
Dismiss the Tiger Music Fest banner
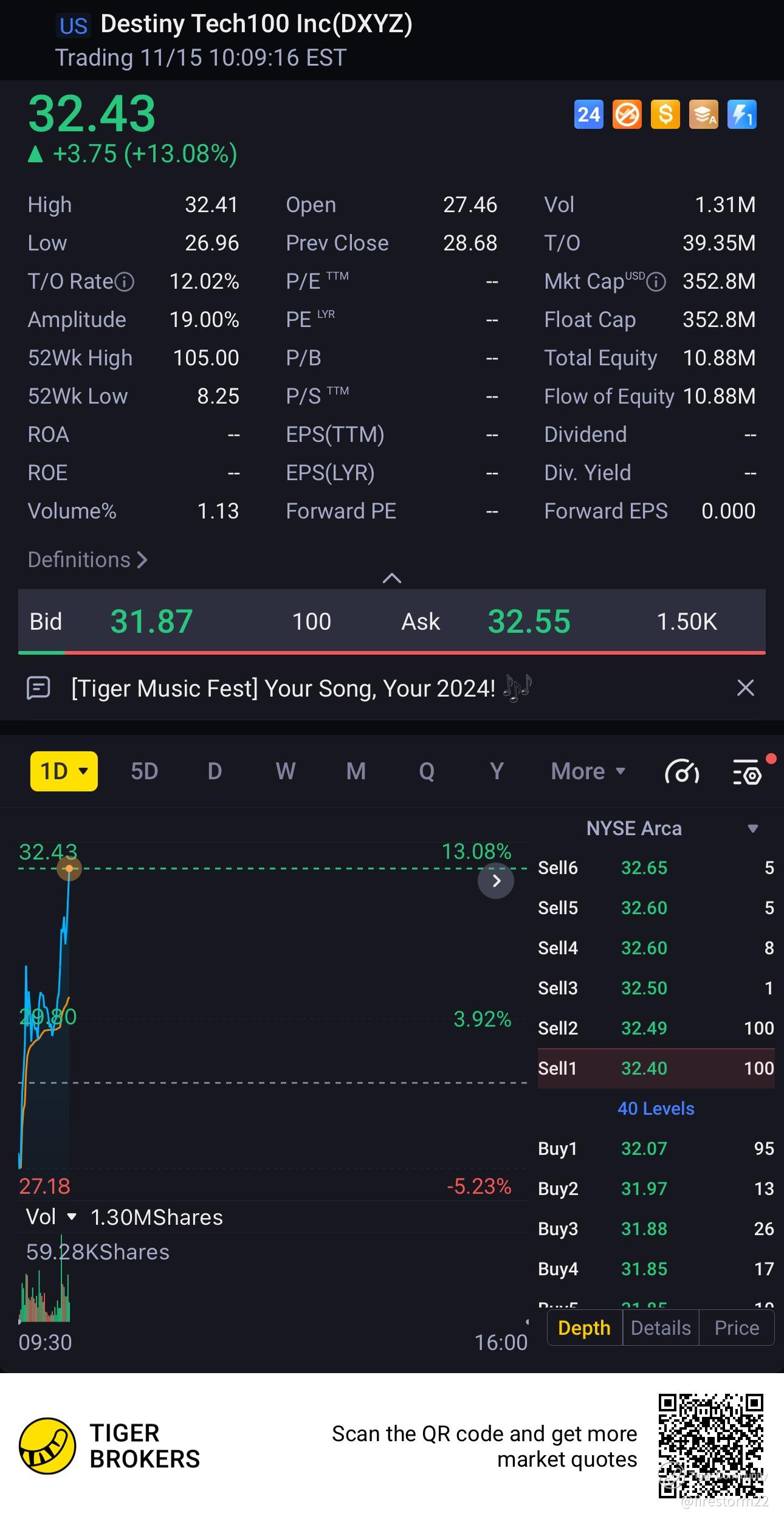(x=745, y=688)
